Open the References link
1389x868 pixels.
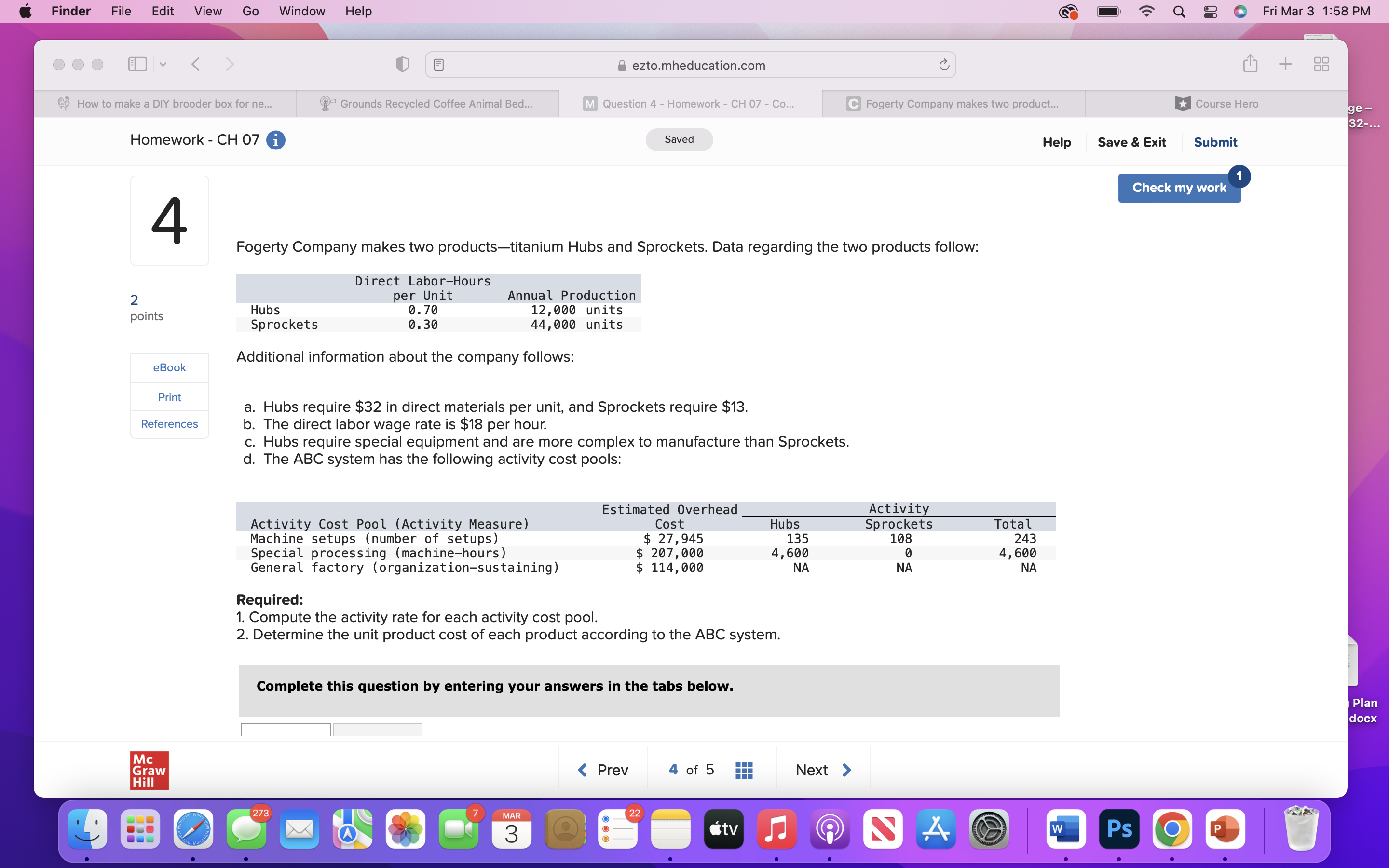coord(169,424)
